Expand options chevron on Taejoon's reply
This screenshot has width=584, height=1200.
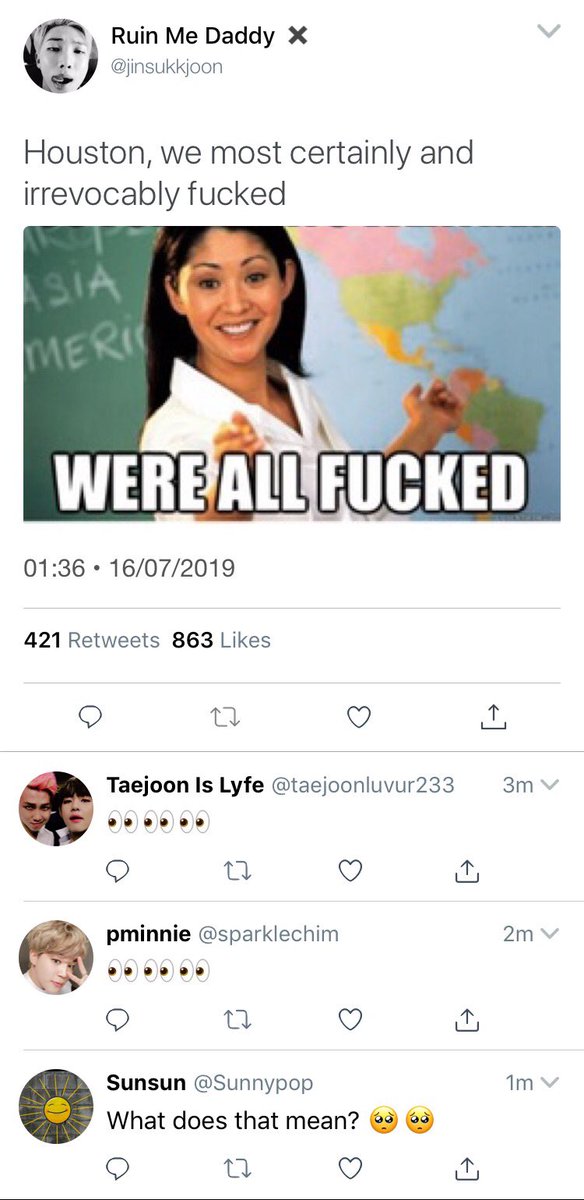pos(548,786)
